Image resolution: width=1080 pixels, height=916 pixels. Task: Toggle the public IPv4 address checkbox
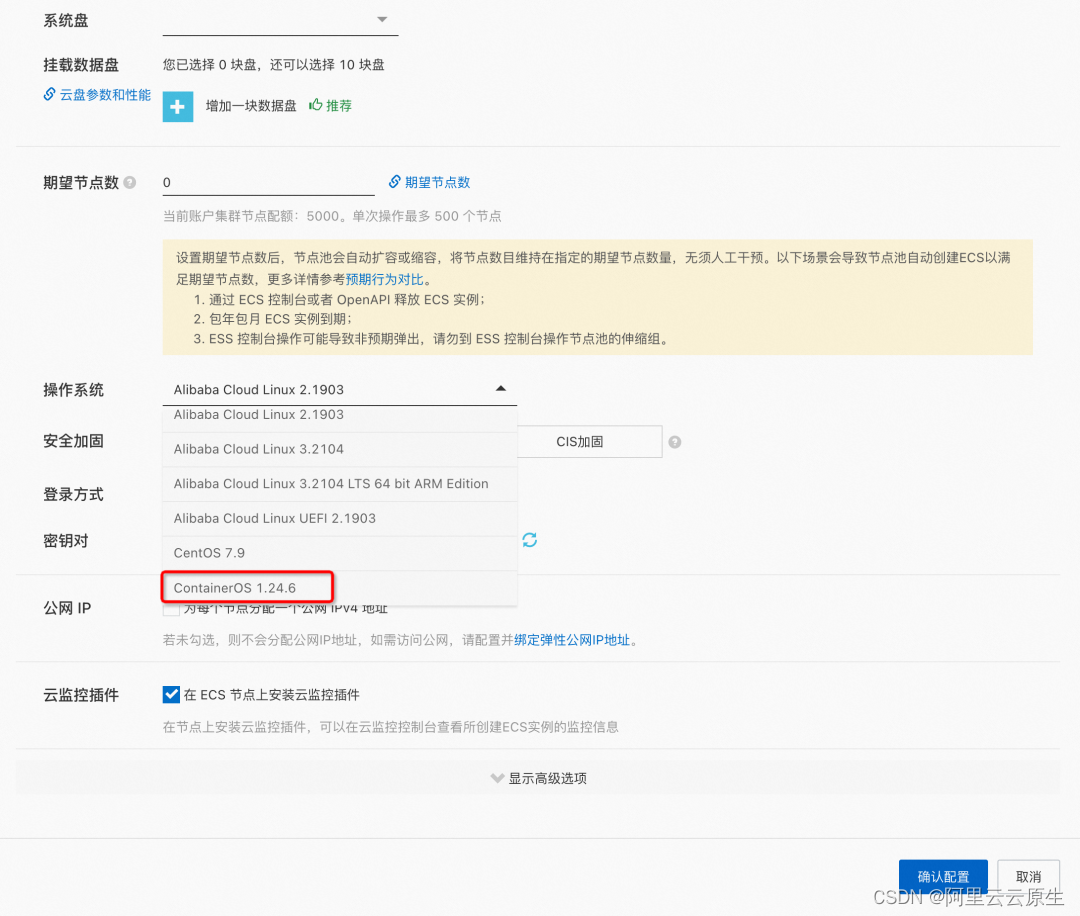[171, 609]
